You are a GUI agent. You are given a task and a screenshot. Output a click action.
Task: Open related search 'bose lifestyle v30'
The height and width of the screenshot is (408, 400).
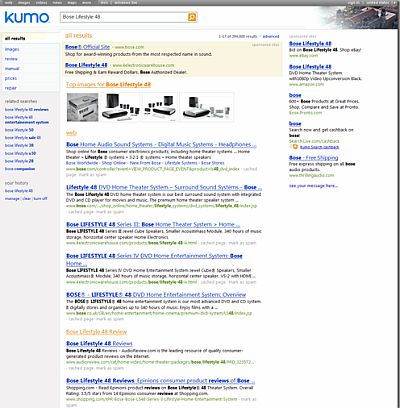pyautogui.click(x=20, y=153)
